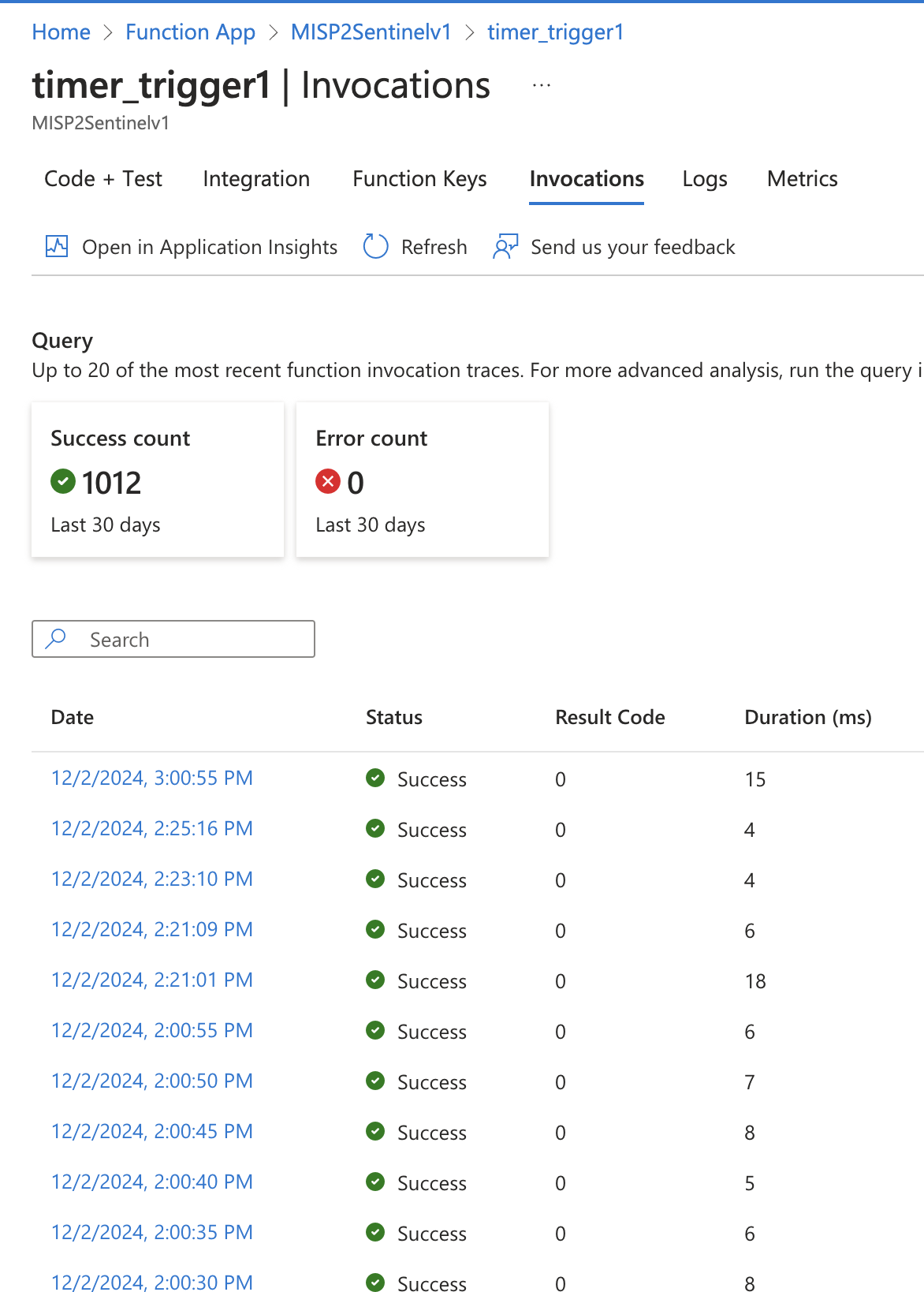This screenshot has height=1292, width=924.
Task: Click the green check in Success count card
Action: pos(63,481)
